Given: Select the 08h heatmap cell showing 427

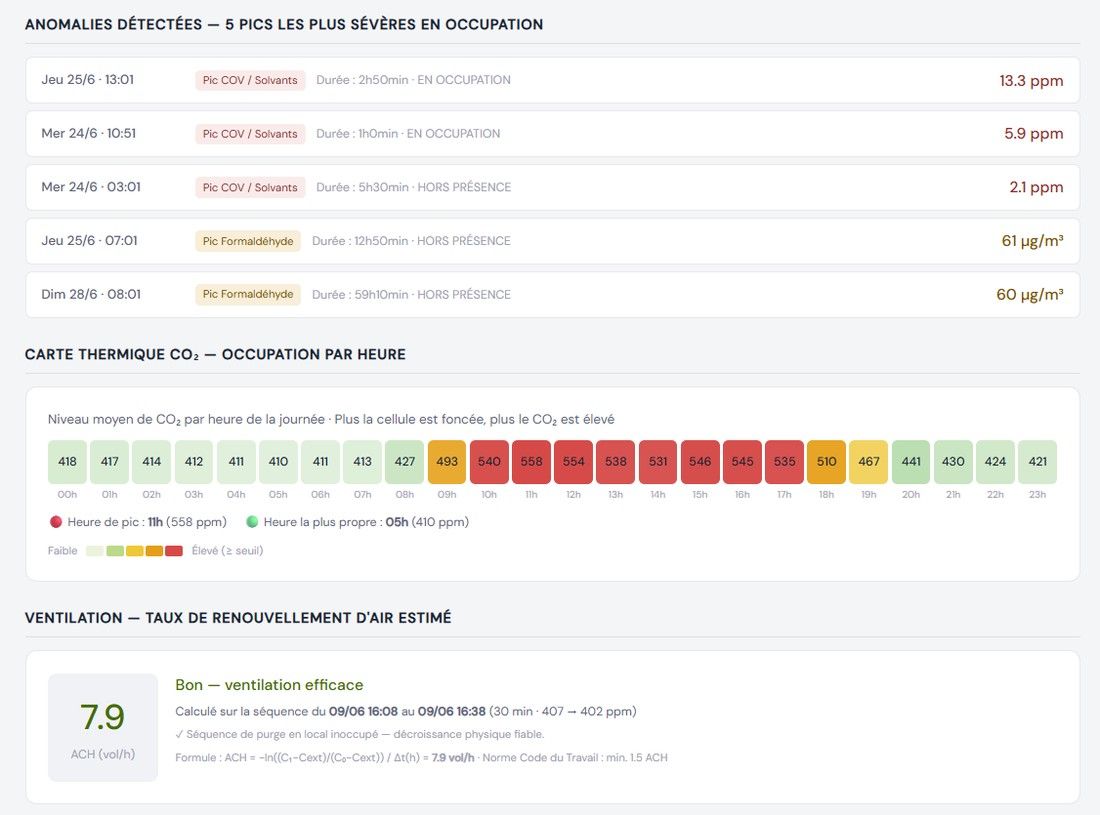Looking at the screenshot, I should 405,462.
